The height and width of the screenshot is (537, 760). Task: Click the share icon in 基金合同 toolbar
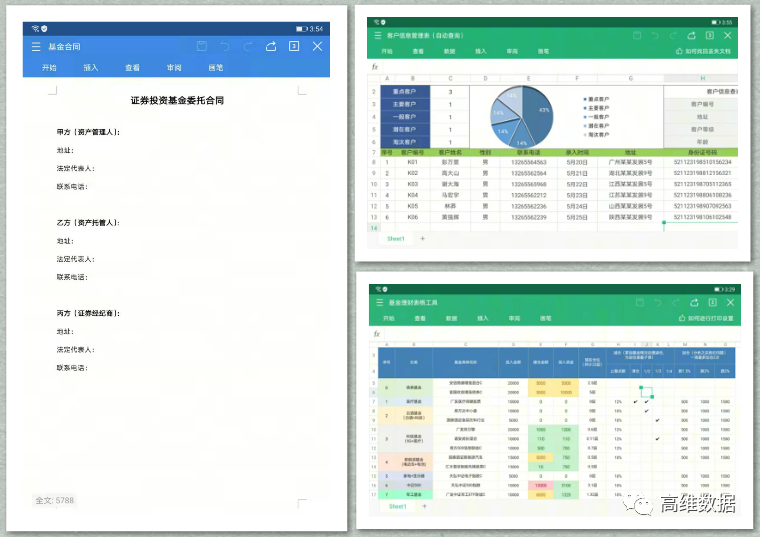tap(271, 47)
